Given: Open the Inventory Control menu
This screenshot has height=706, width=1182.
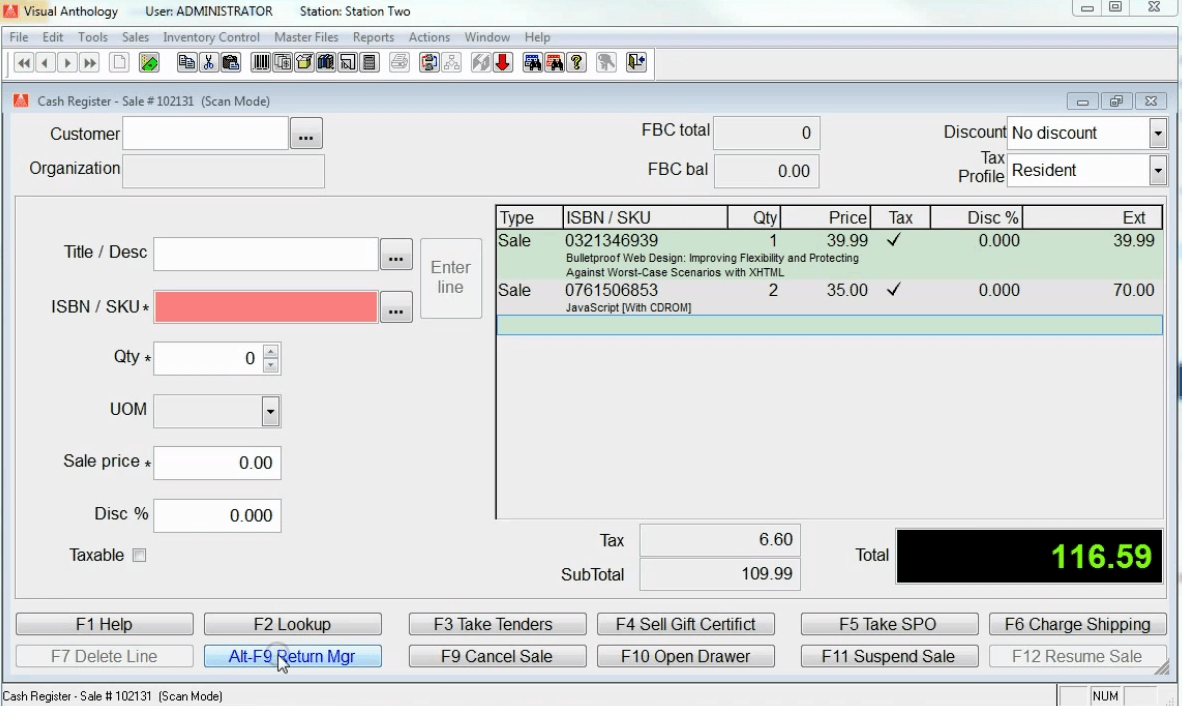Looking at the screenshot, I should coord(210,37).
